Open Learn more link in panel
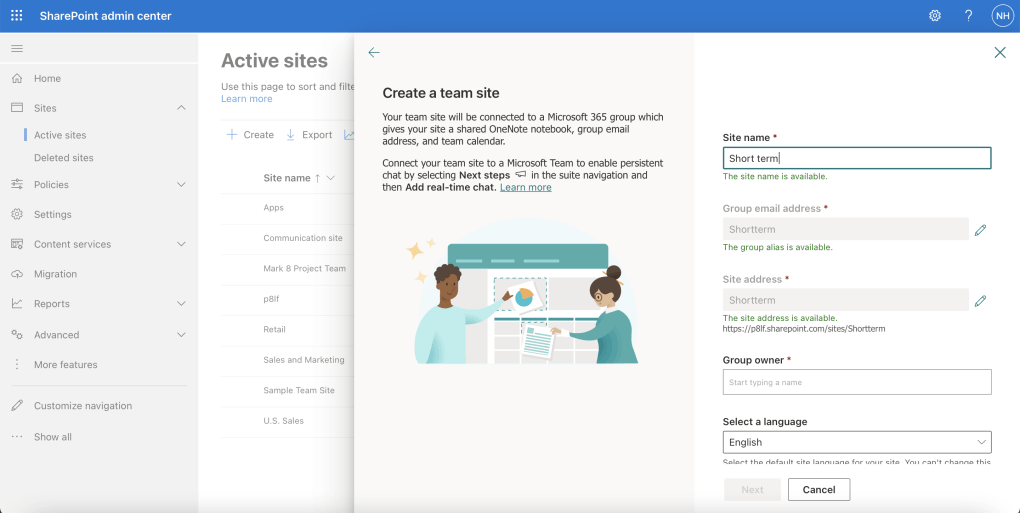 (x=526, y=187)
